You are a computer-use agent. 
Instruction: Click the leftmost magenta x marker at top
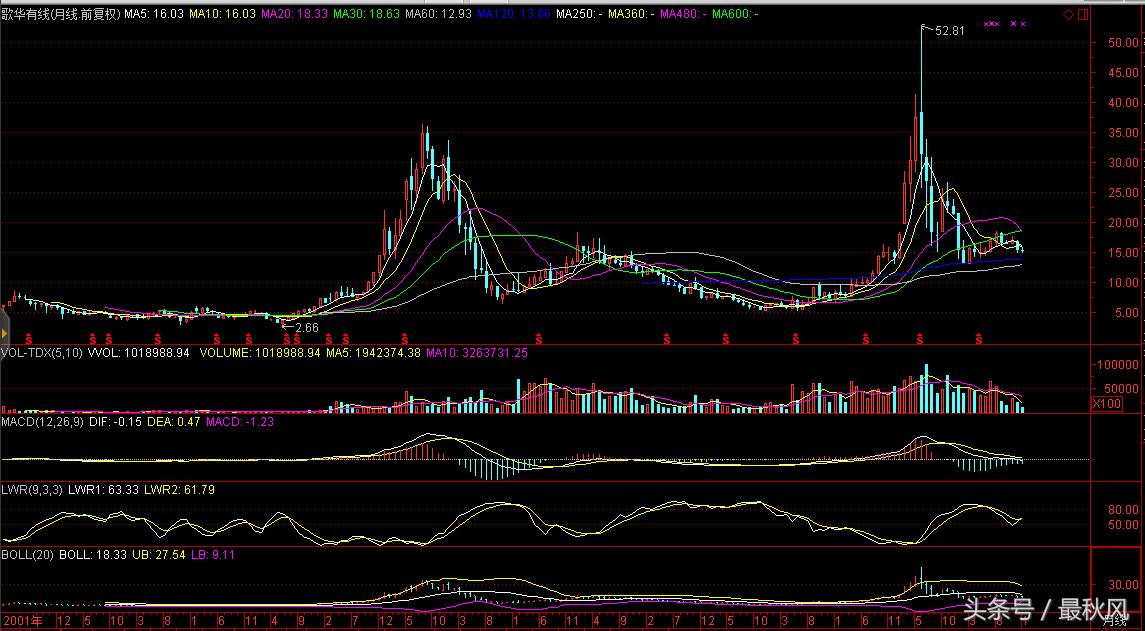click(987, 23)
